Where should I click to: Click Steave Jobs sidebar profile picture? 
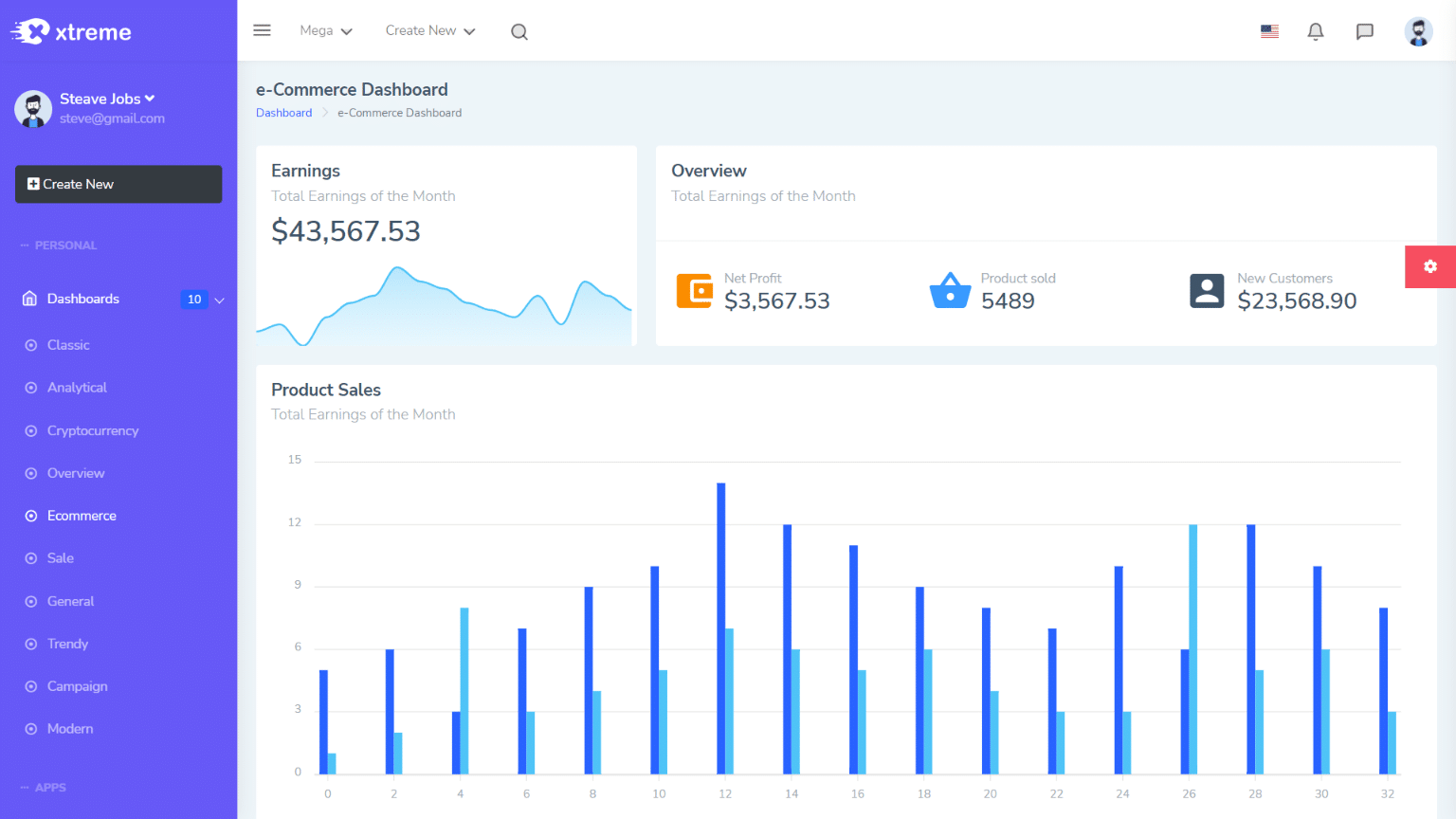(33, 109)
